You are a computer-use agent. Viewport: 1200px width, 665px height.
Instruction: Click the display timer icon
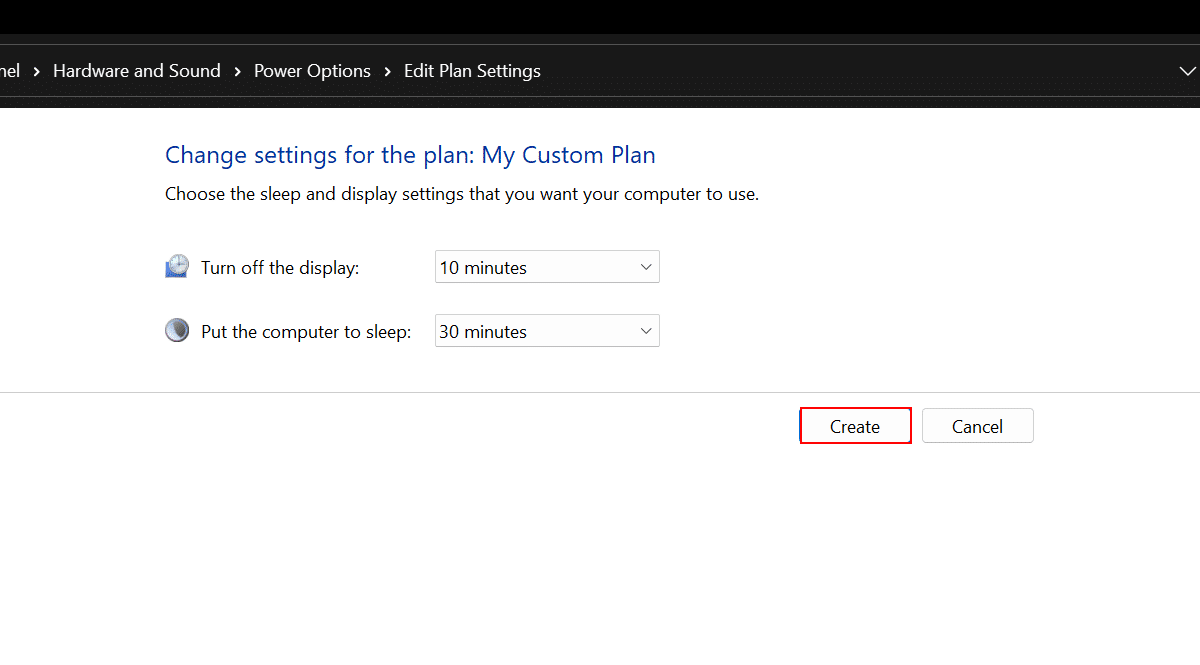[177, 267]
